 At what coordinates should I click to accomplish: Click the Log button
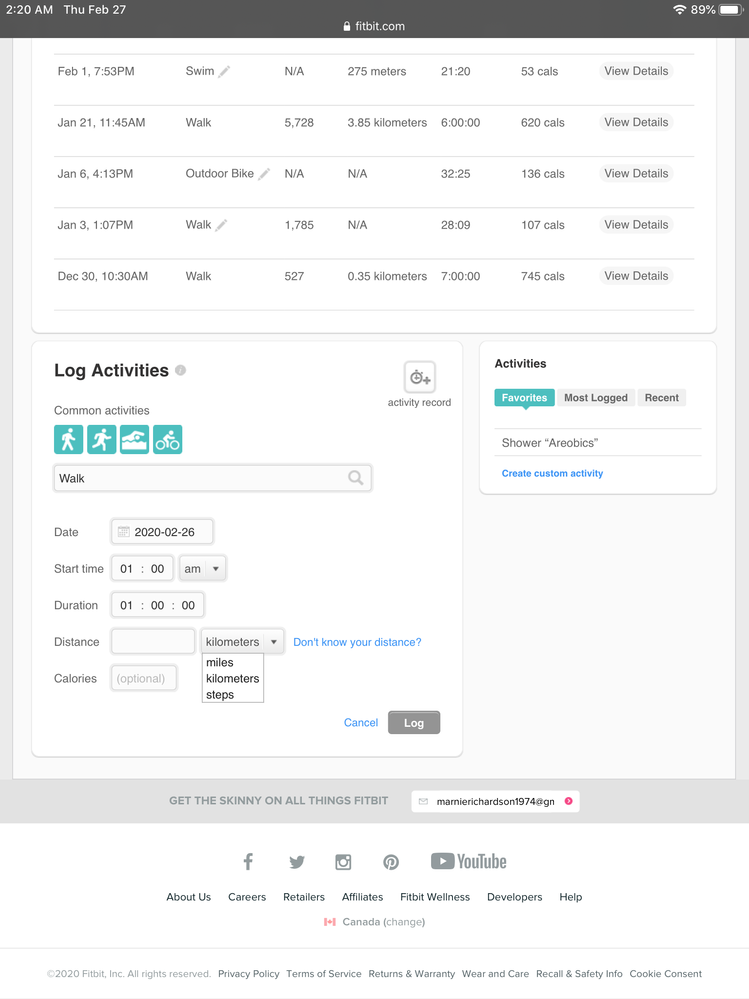[414, 722]
